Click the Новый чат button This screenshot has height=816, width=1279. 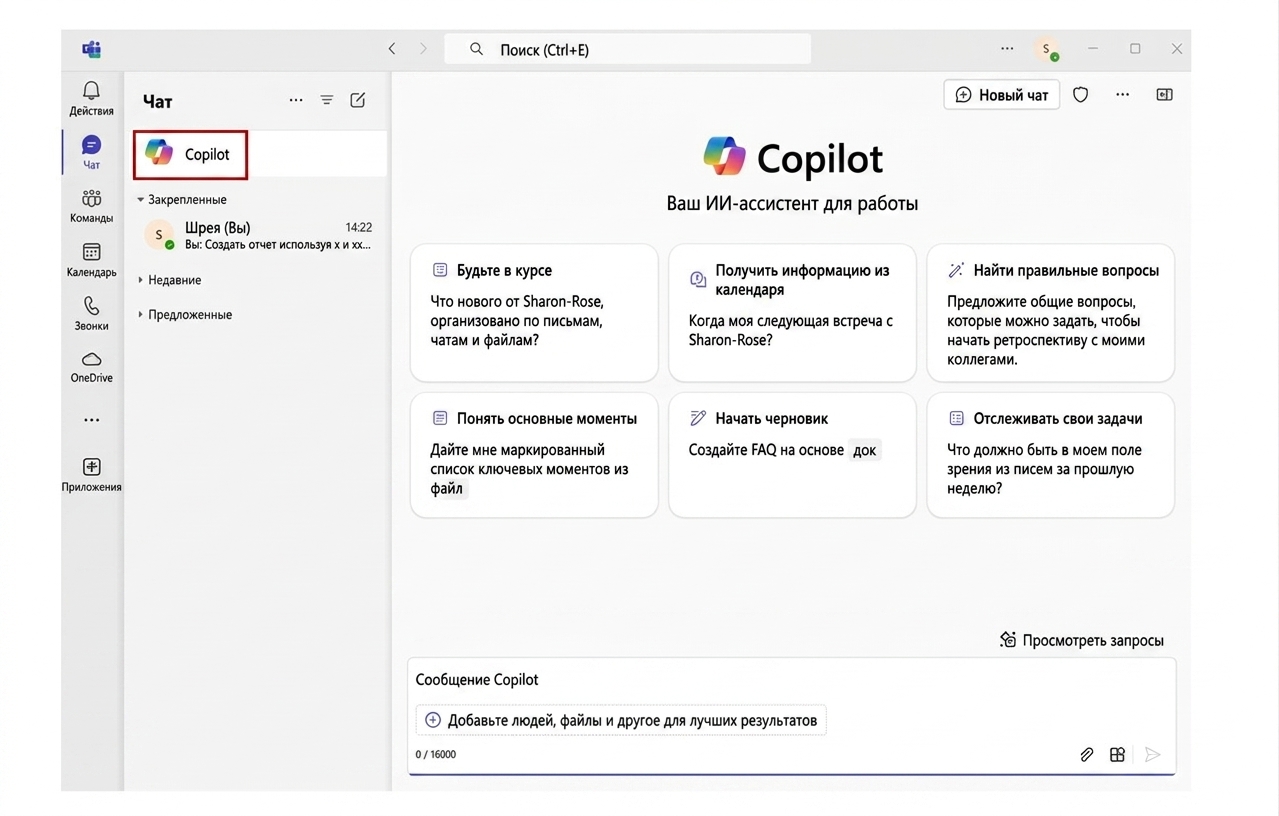coord(1002,95)
